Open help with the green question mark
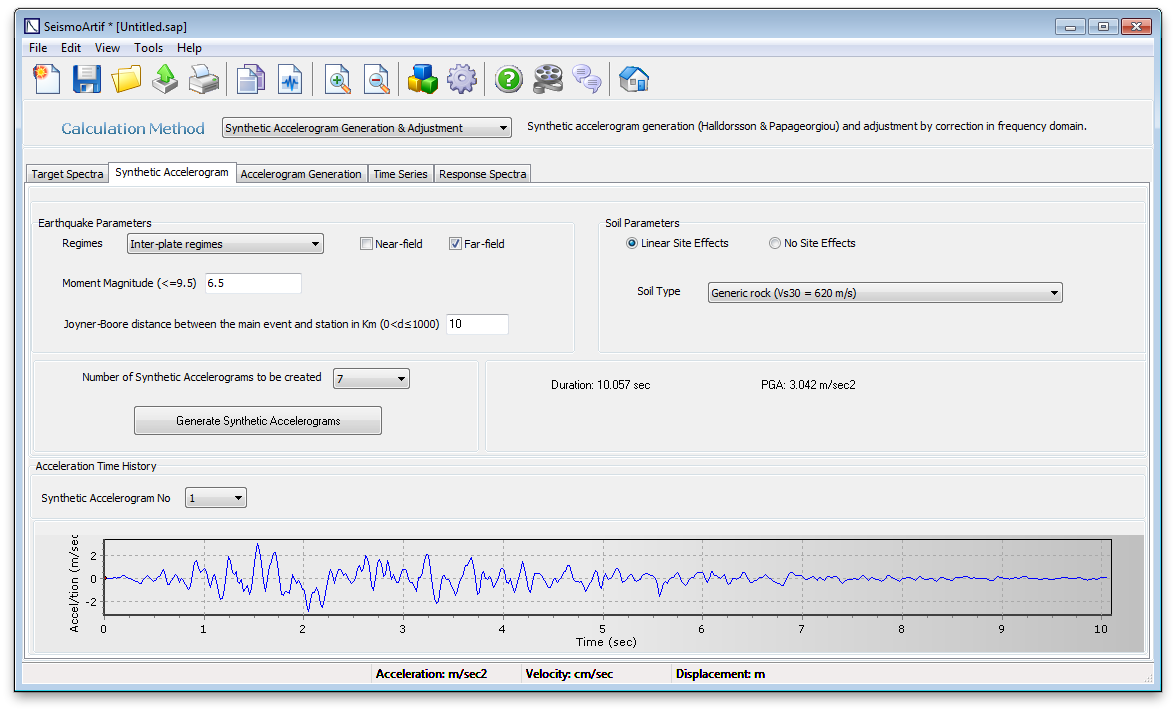 508,79
